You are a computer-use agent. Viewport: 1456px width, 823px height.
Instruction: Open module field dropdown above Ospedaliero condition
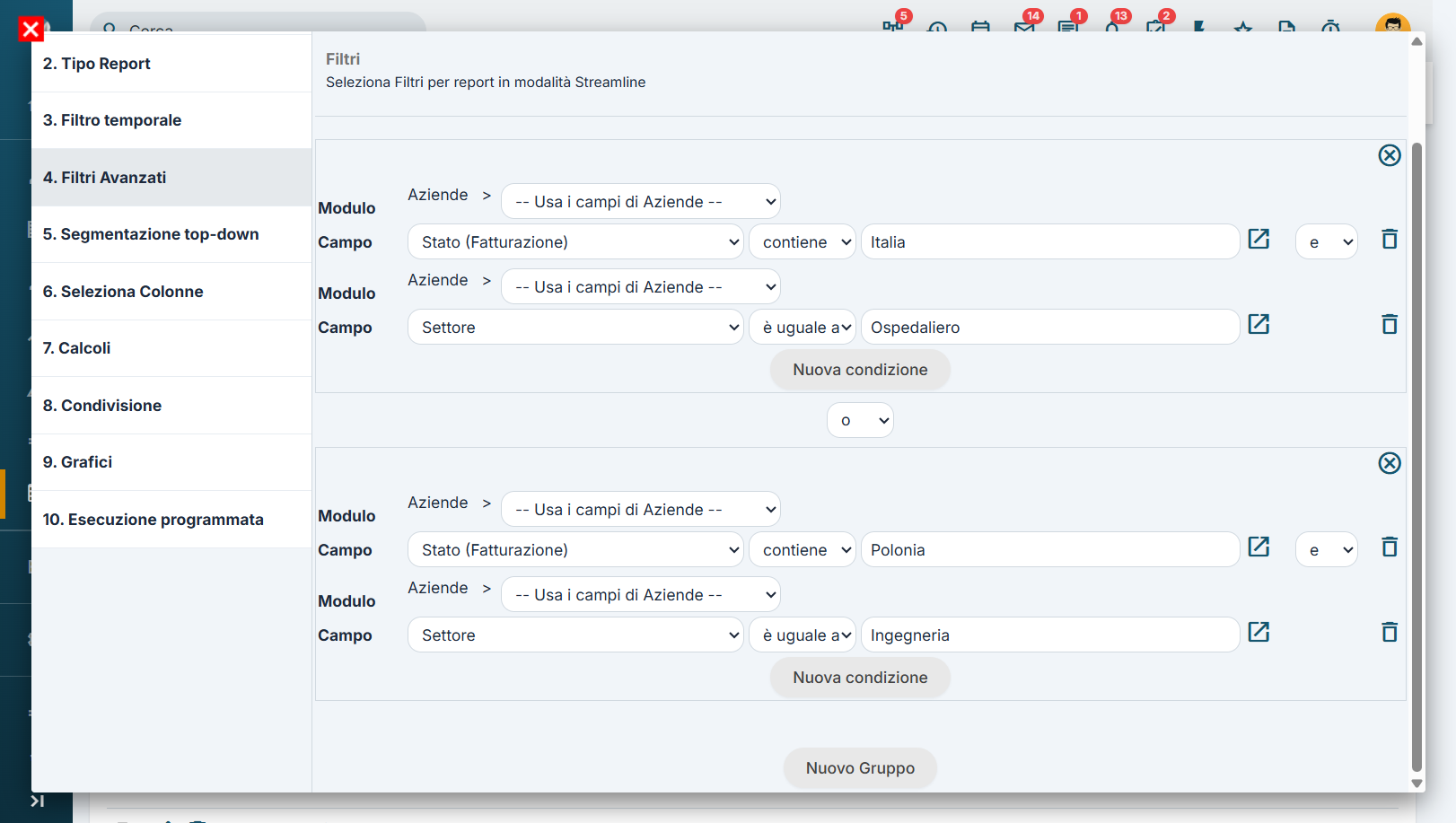pos(641,287)
